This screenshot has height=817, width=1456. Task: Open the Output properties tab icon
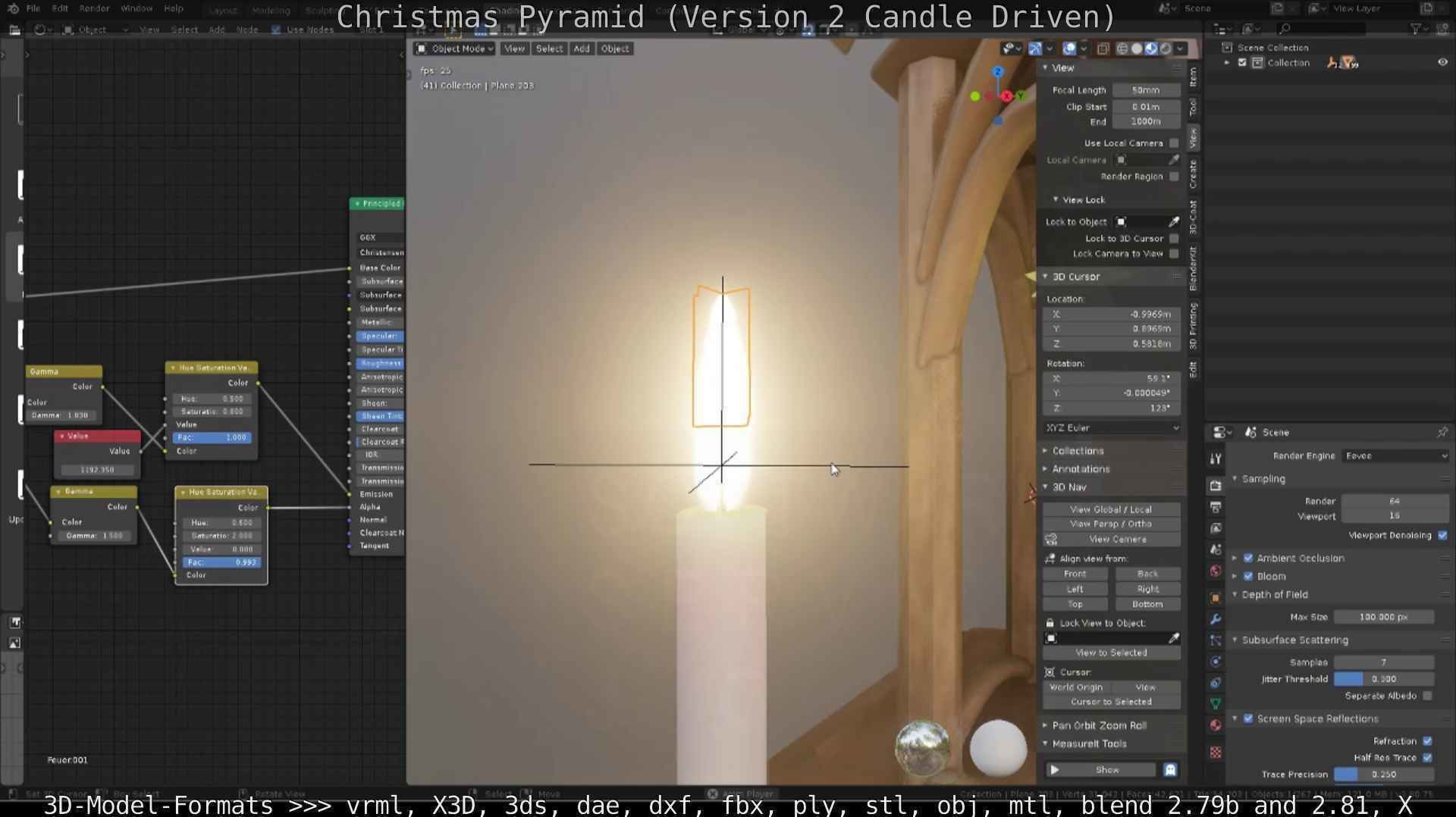(1216, 507)
